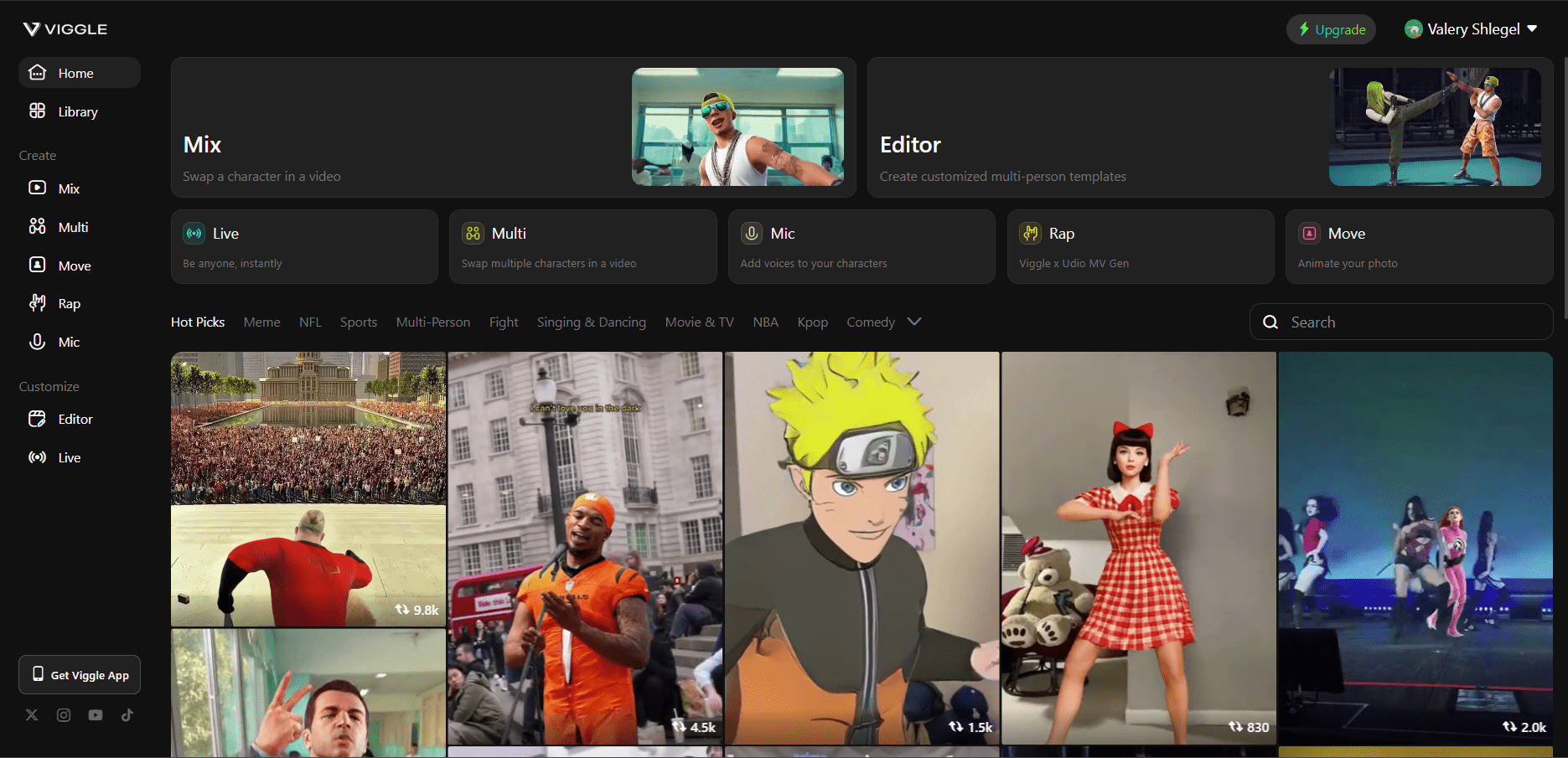Click the search magnifier icon
Image resolution: width=1568 pixels, height=758 pixels.
(1270, 322)
